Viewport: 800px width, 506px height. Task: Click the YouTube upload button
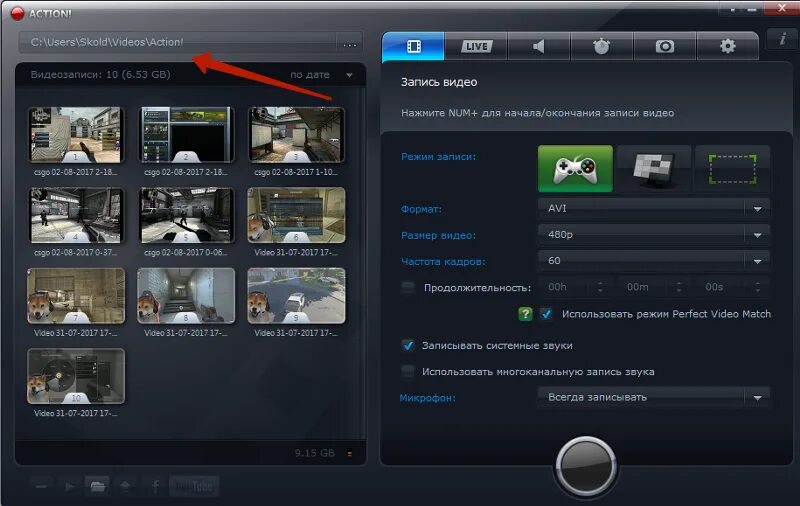[x=194, y=487]
